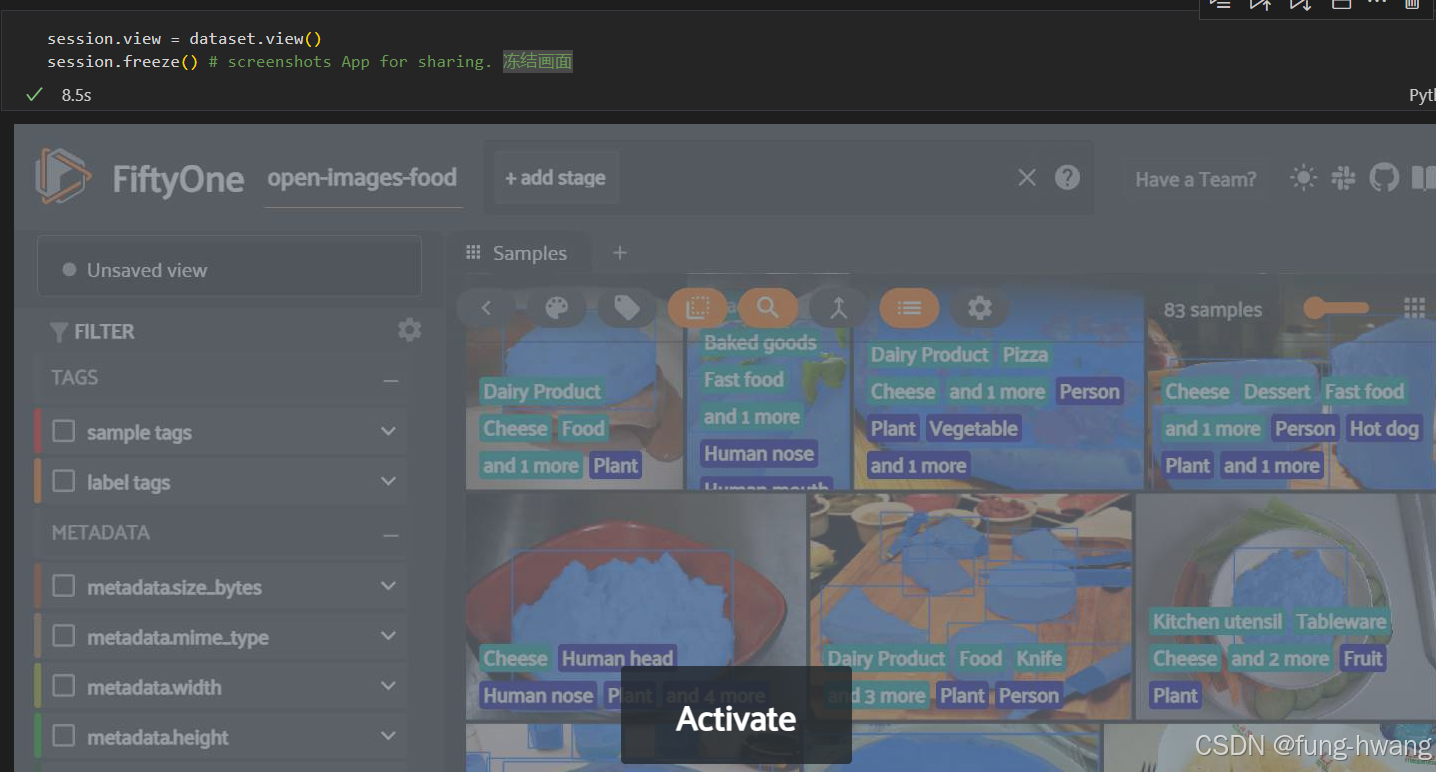Click the grid layout icon beside the zoom slider
The image size is (1436, 772).
1414,308
